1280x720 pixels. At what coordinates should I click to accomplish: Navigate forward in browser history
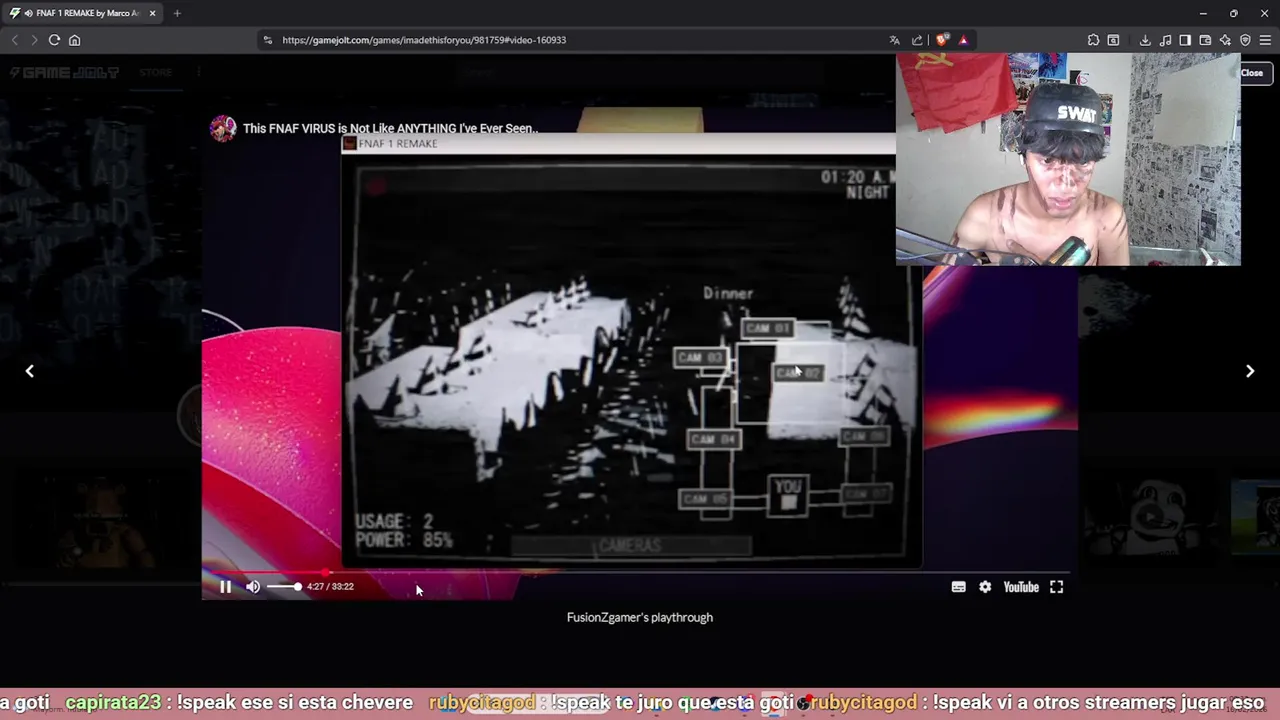pyautogui.click(x=34, y=40)
